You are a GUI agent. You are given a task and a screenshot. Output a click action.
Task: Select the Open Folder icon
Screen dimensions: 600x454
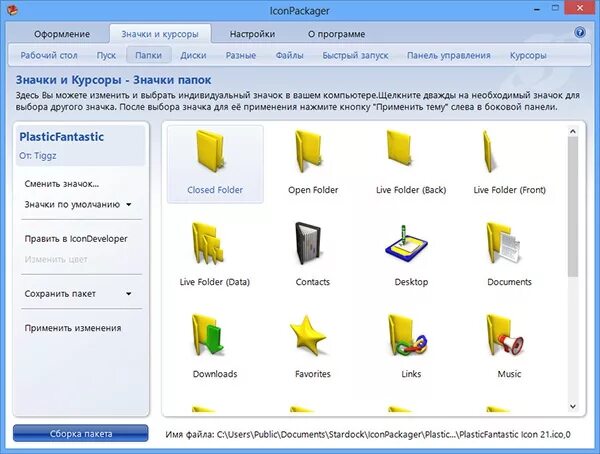coord(309,152)
